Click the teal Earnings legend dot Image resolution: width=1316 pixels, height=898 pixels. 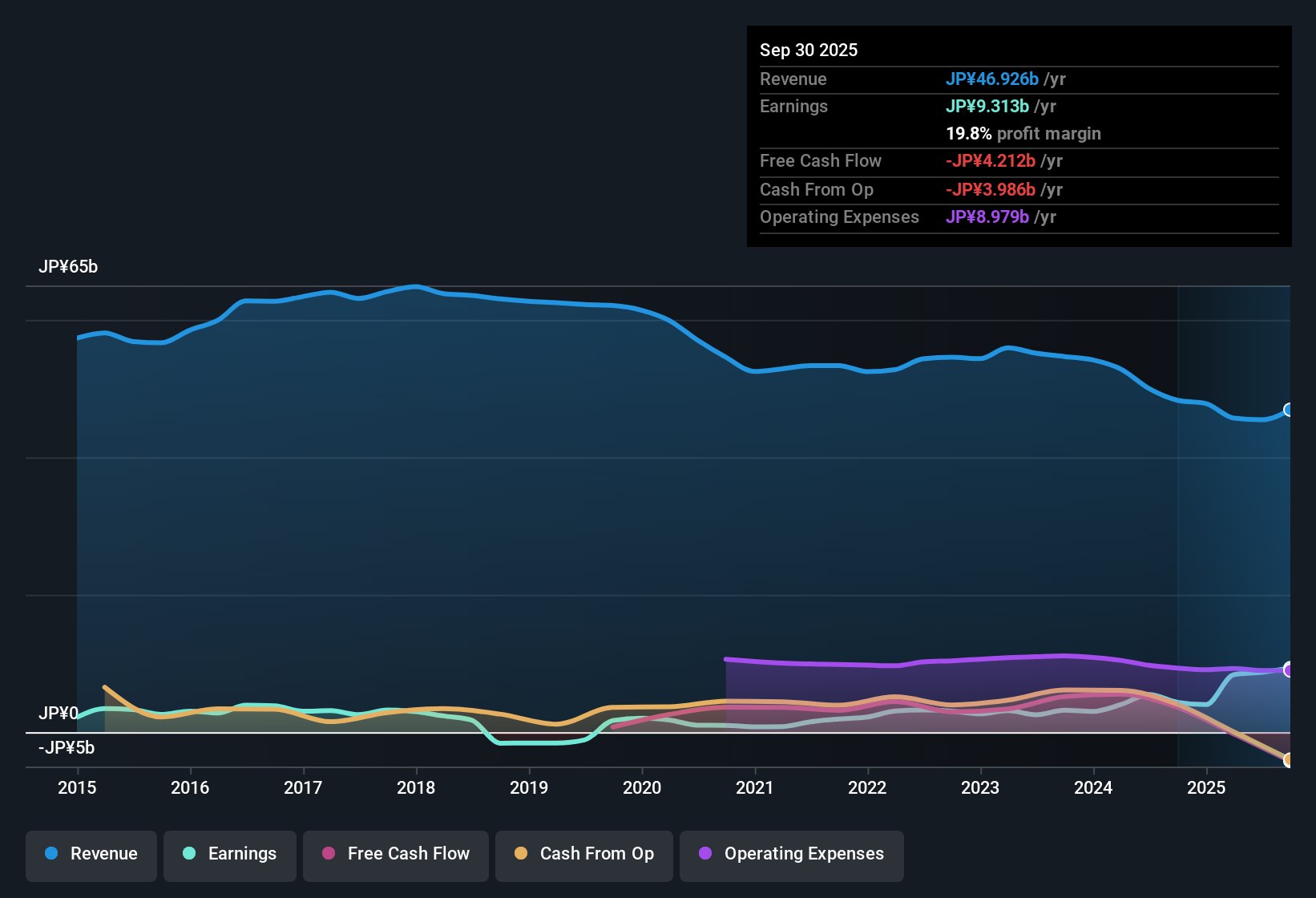(188, 854)
